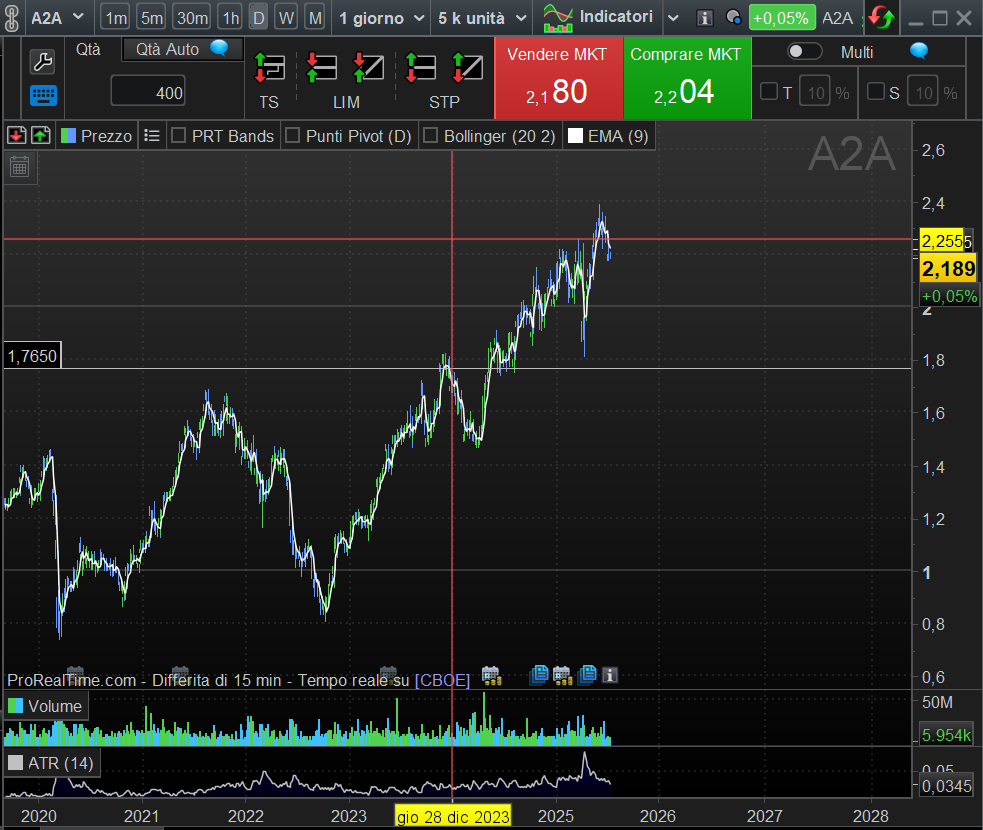Click the red-green refresh arrows icon
Image resolution: width=983 pixels, height=830 pixels.
(x=881, y=18)
